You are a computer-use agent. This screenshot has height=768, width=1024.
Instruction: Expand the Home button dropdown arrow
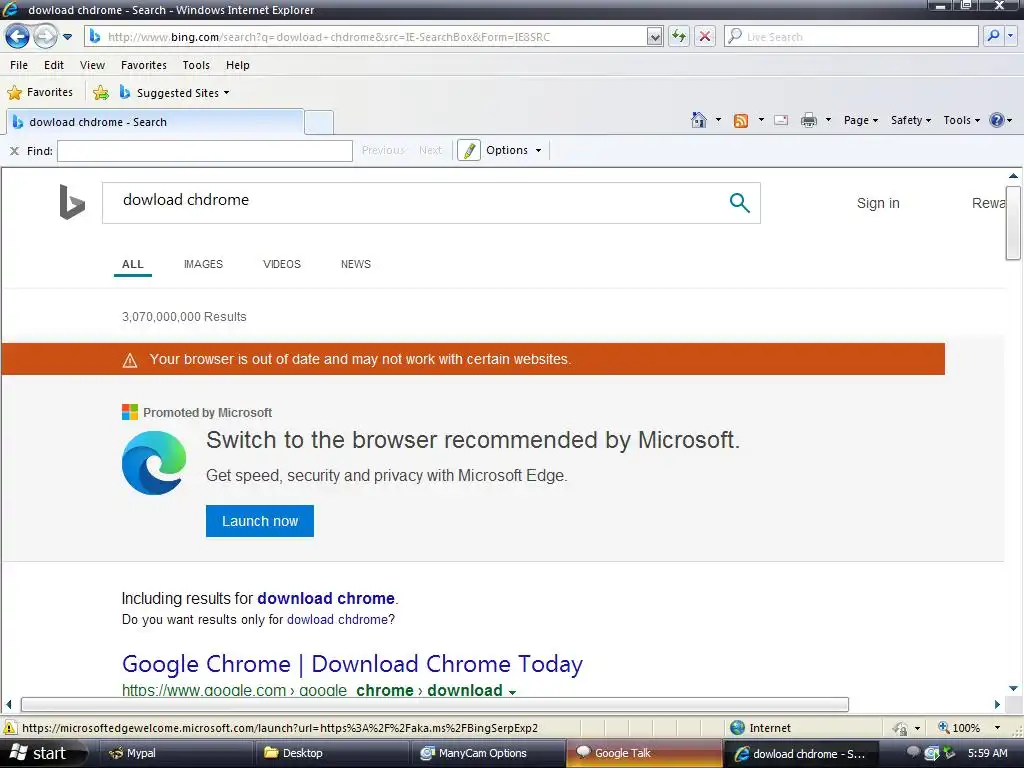[718, 120]
